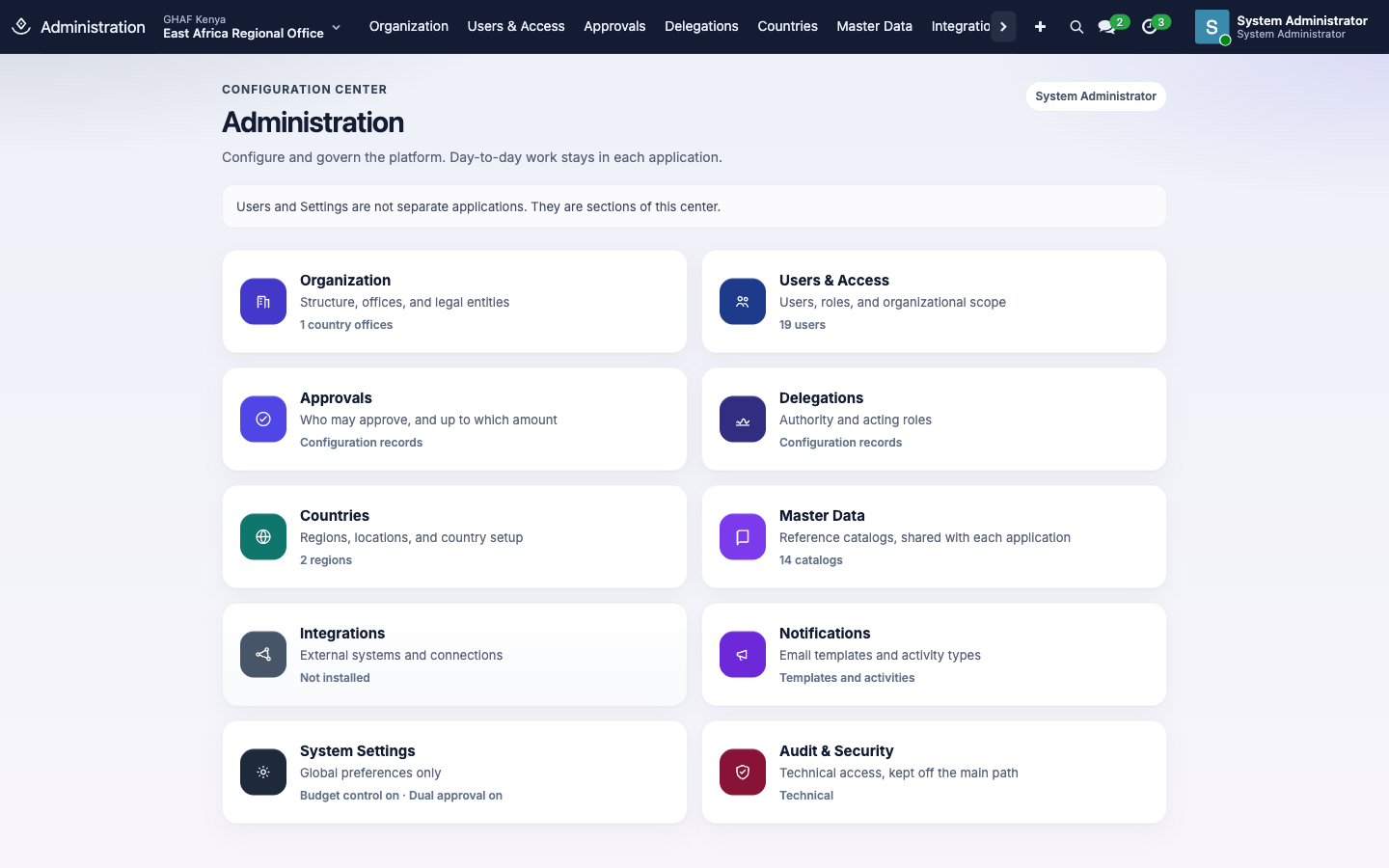Click the System Administrator role badge

[x=1096, y=96]
